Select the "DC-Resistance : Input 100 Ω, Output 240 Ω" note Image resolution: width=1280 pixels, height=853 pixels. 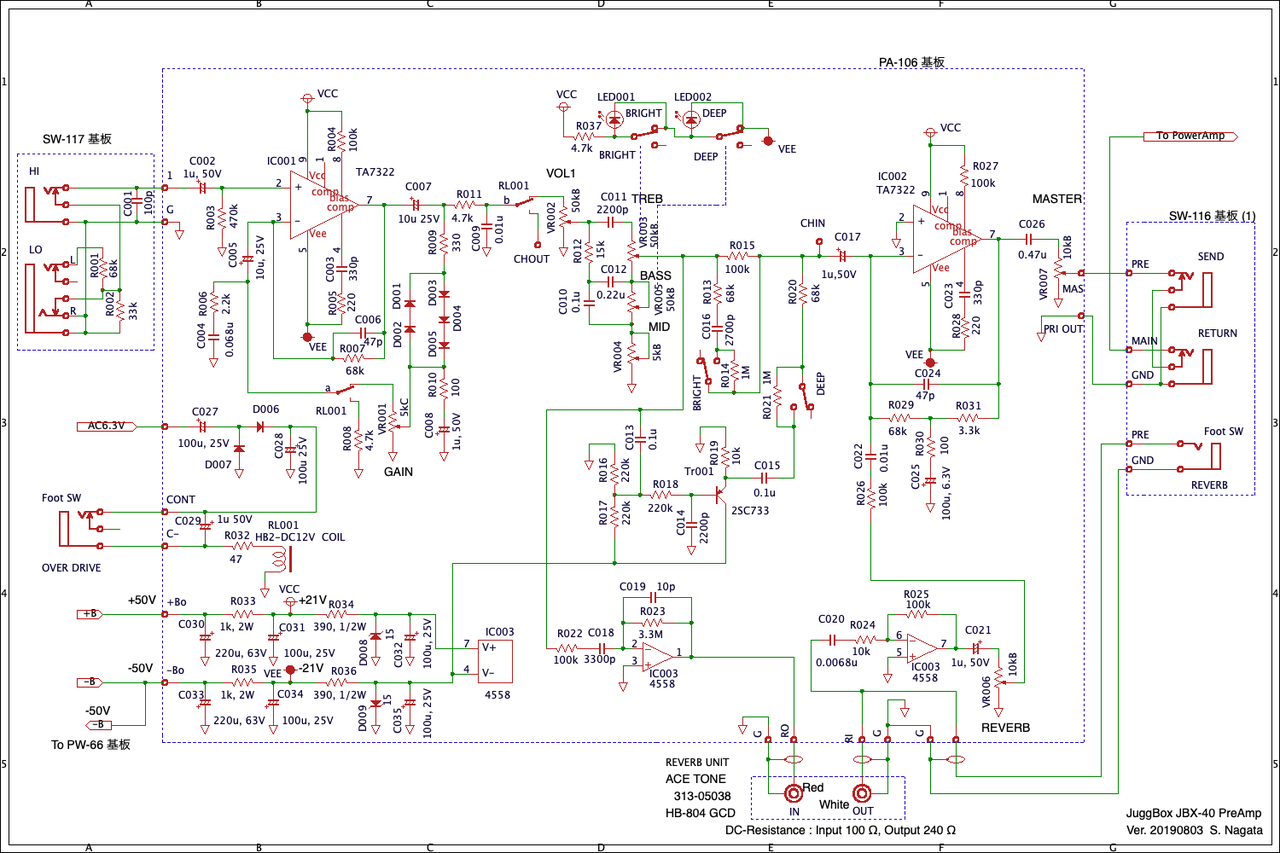click(x=840, y=831)
